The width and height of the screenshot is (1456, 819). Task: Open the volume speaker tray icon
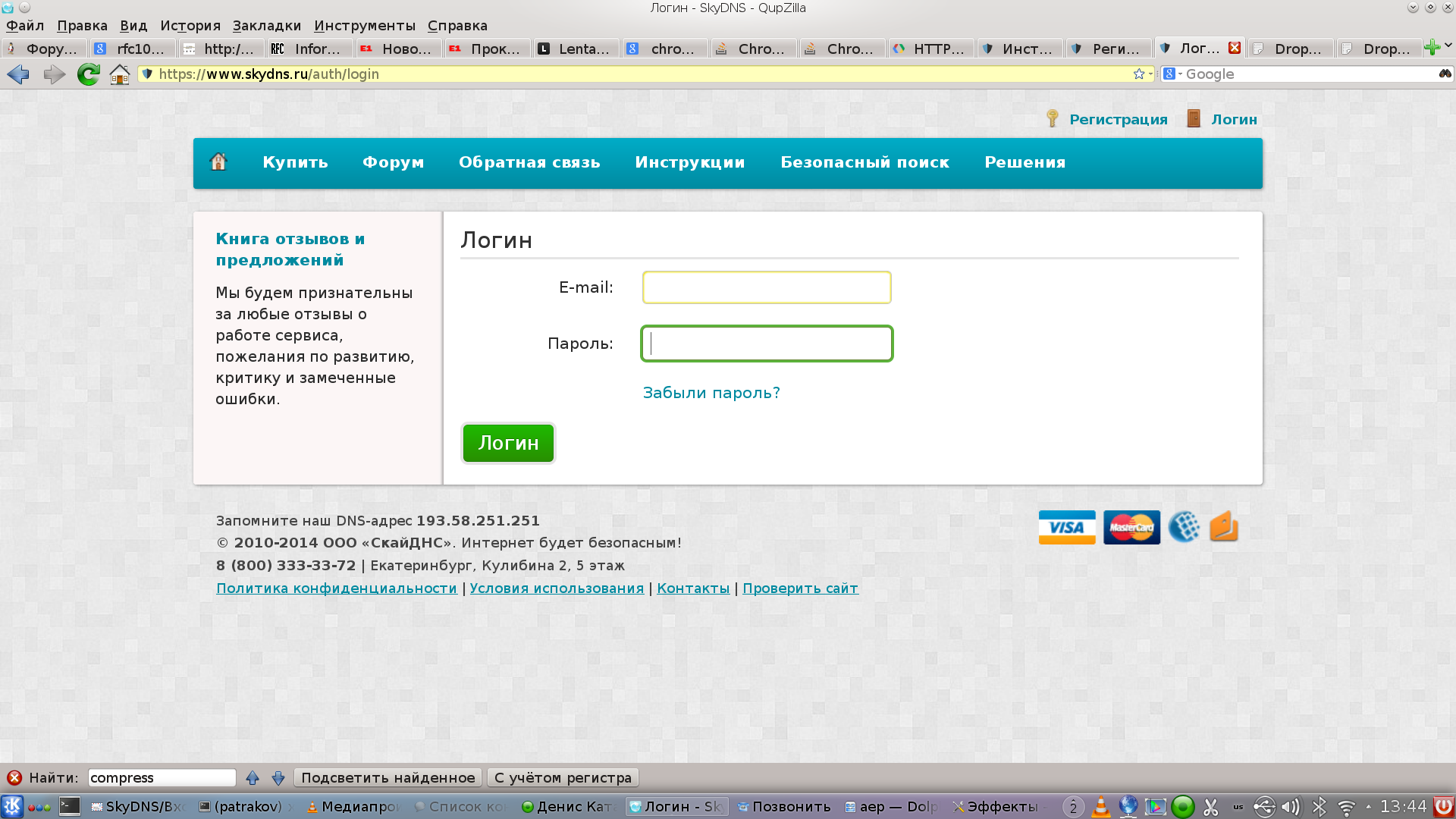click(x=1291, y=807)
